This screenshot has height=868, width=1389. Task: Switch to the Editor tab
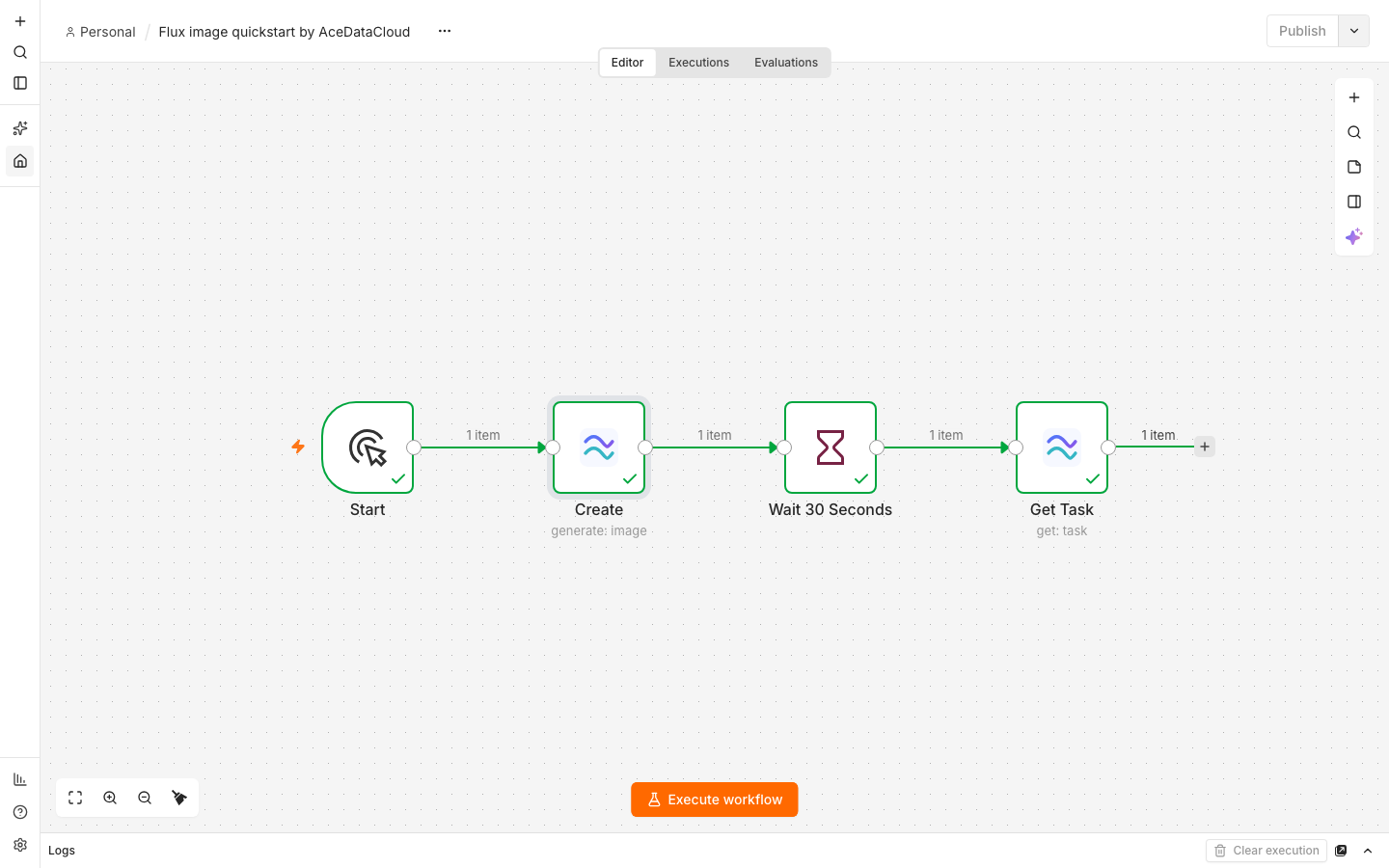(627, 63)
